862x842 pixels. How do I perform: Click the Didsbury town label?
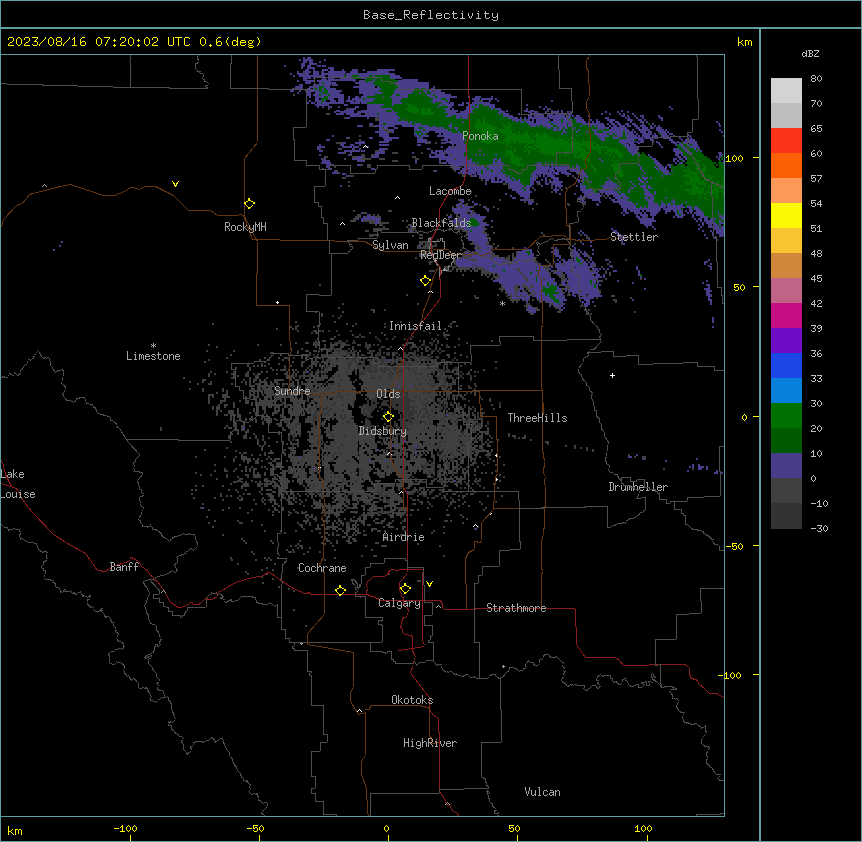382,431
